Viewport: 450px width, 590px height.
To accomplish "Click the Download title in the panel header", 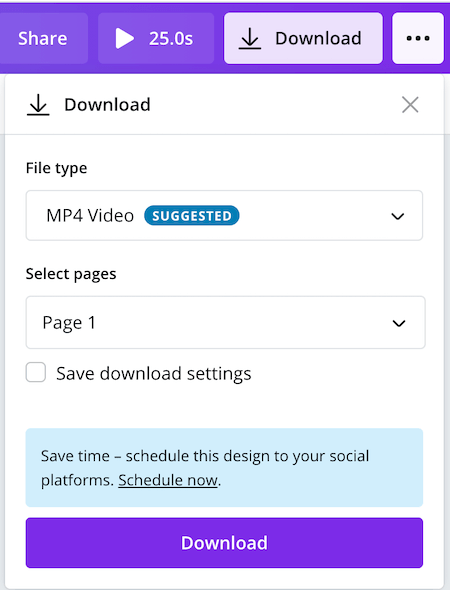I will (x=107, y=105).
